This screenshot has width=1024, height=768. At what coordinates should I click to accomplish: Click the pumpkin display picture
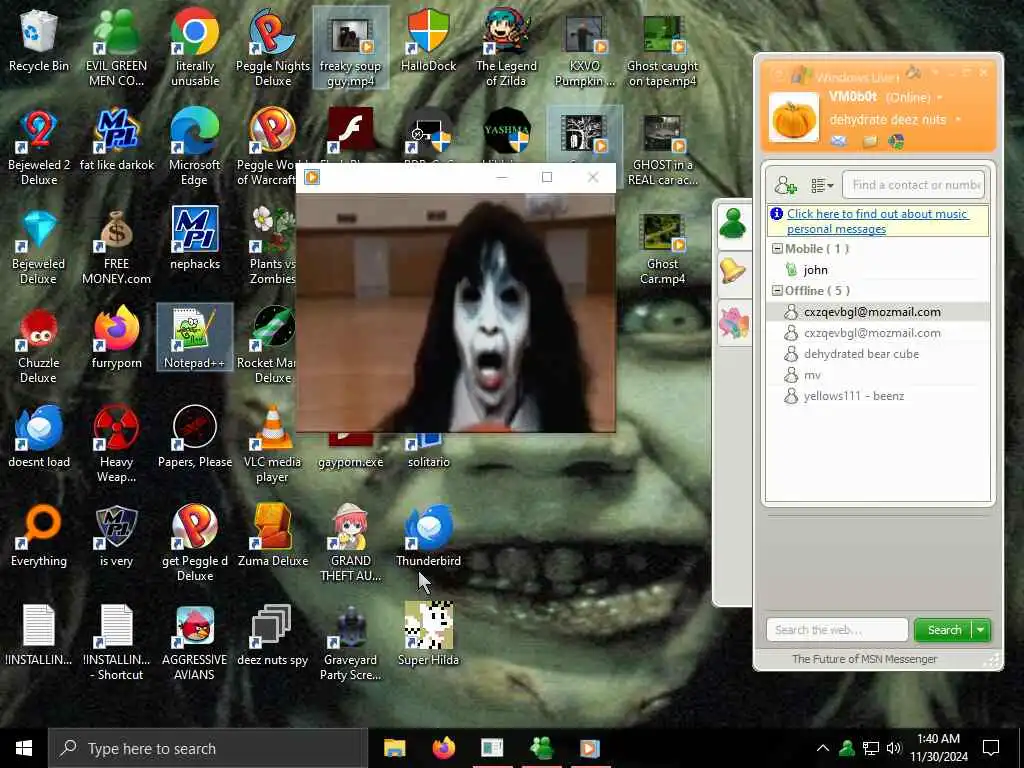[793, 118]
